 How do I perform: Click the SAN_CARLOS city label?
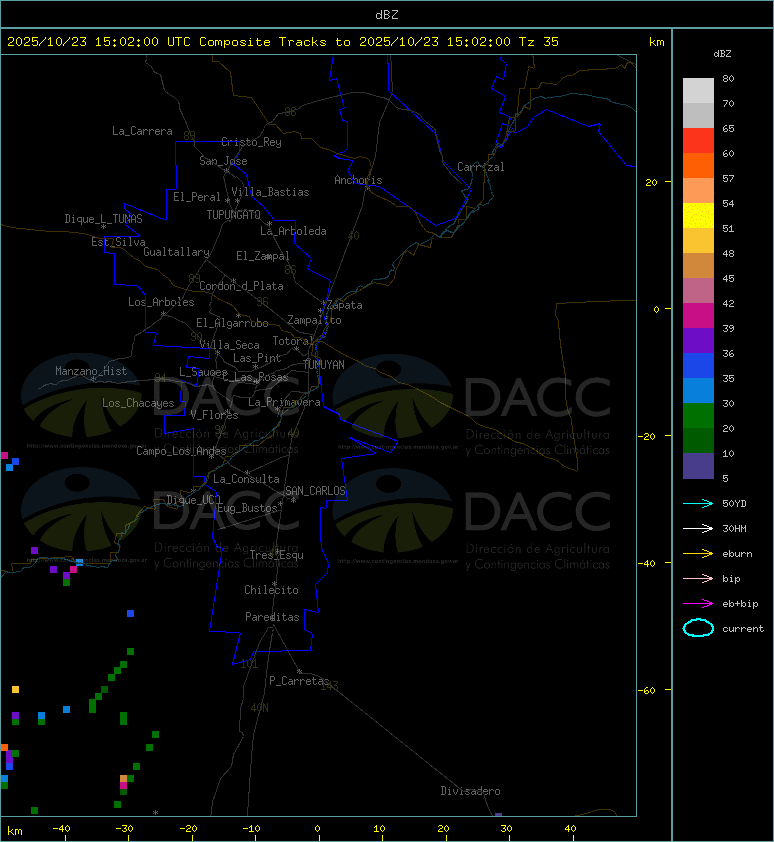tap(315, 491)
